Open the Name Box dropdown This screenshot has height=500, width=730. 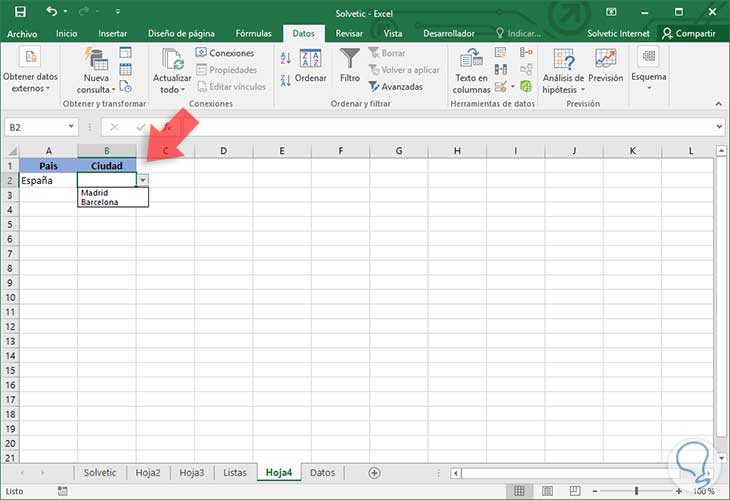coord(71,127)
